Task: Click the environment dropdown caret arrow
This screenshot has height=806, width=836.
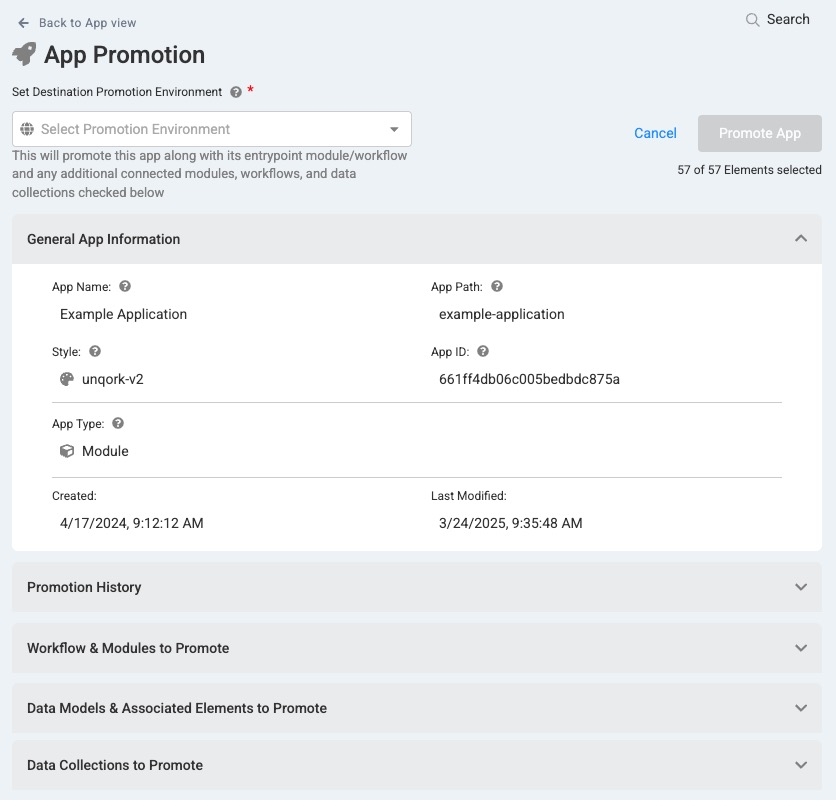Action: tap(394, 130)
